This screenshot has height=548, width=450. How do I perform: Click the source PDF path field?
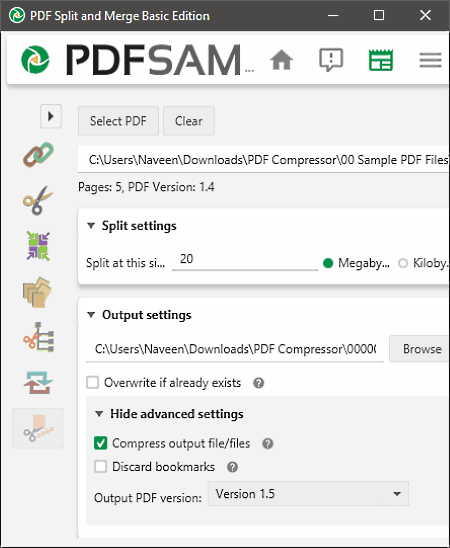click(264, 160)
